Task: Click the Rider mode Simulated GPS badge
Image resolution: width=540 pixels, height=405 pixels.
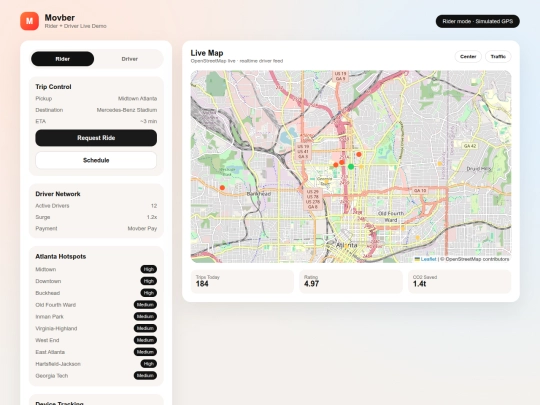Action: pyautogui.click(x=477, y=21)
